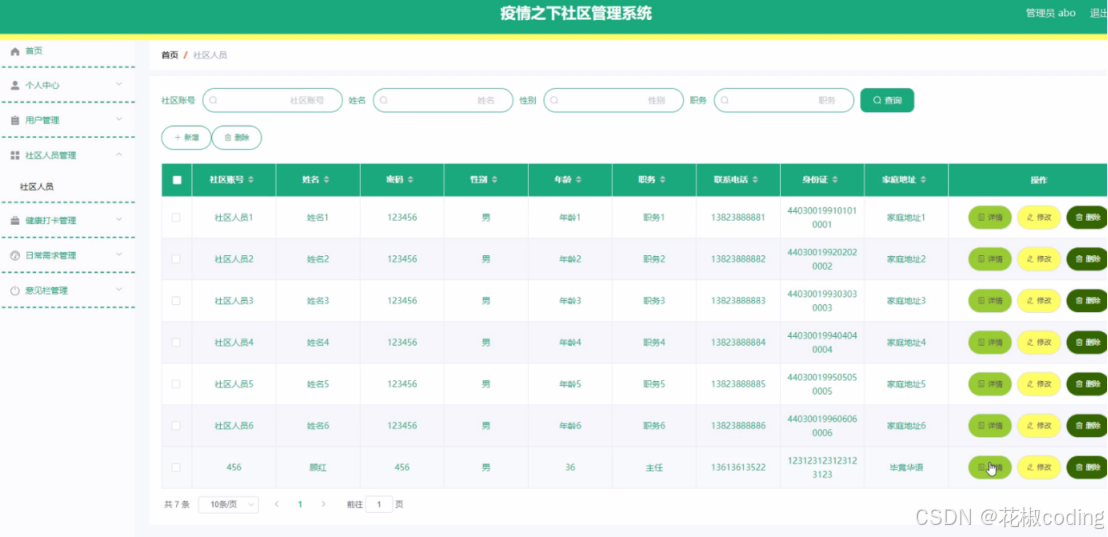Click the 删除 batch delete button below filters
The width and height of the screenshot is (1108, 537).
pos(237,138)
